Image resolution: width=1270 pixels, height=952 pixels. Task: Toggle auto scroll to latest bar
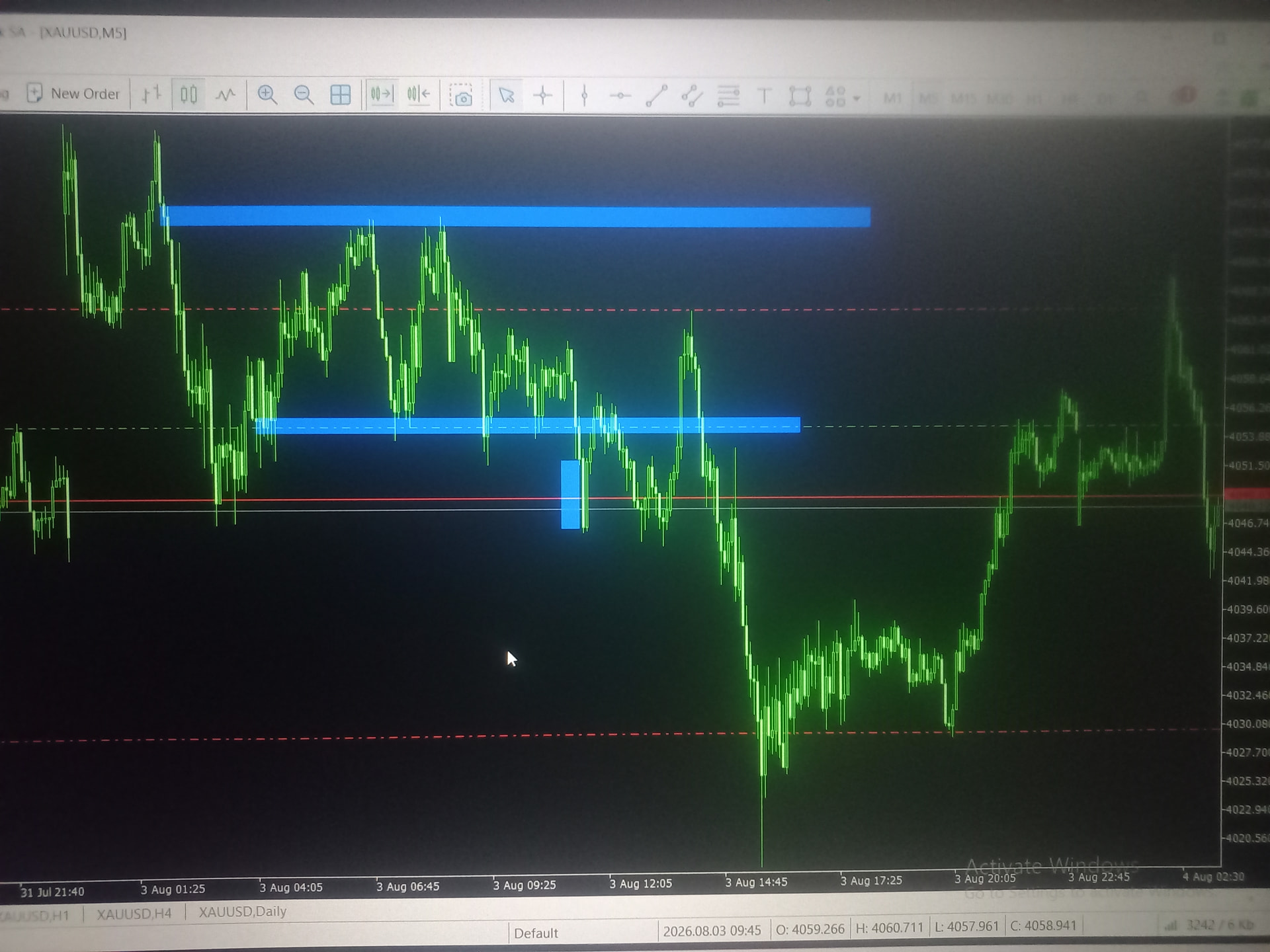coord(382,95)
